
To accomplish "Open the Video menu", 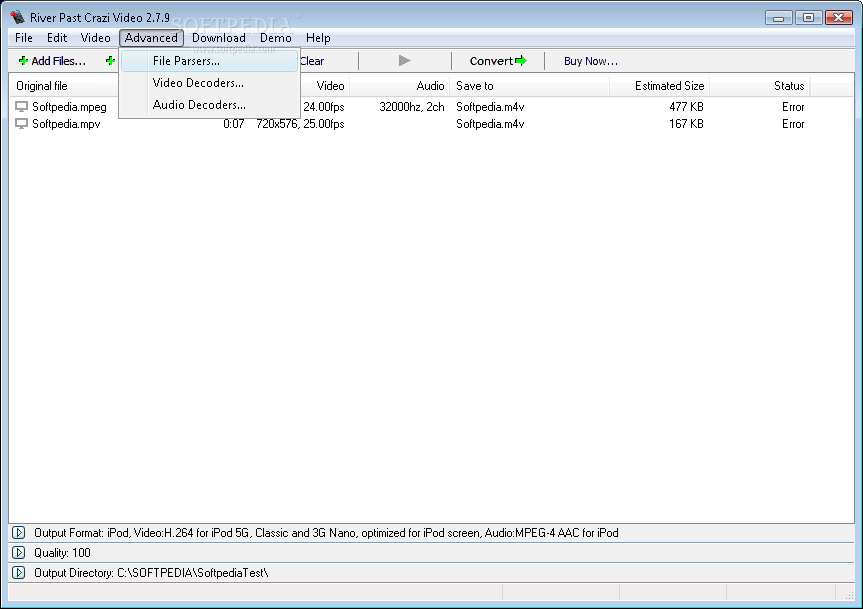I will pos(95,38).
